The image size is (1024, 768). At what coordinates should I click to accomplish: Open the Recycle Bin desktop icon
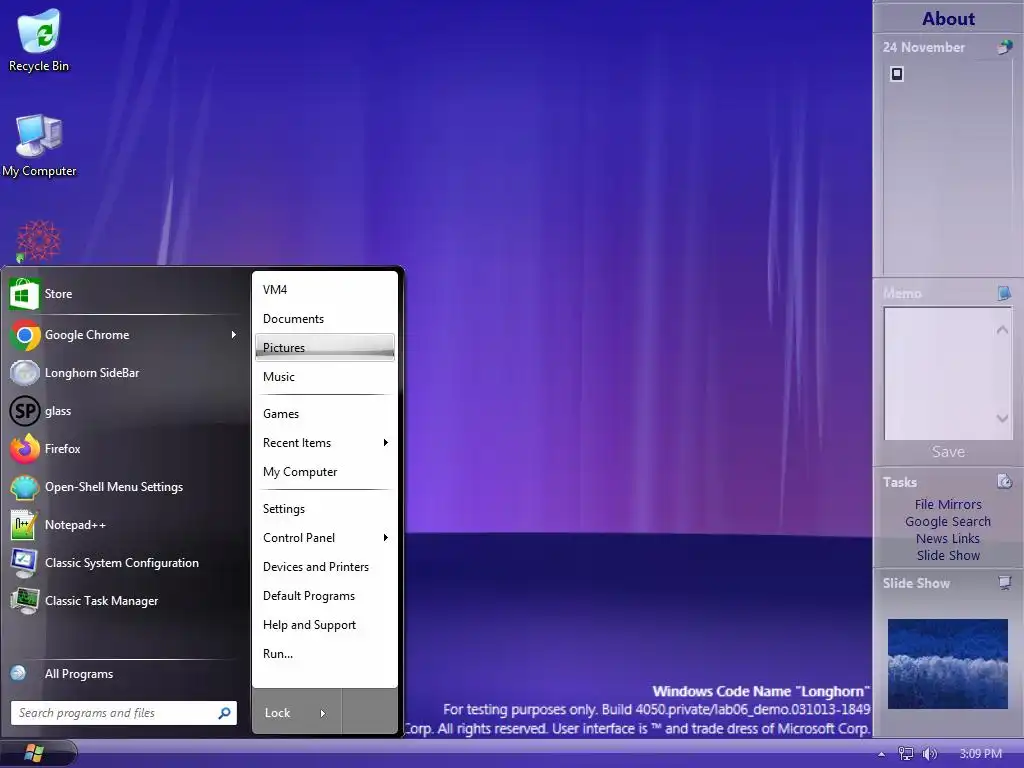39,40
